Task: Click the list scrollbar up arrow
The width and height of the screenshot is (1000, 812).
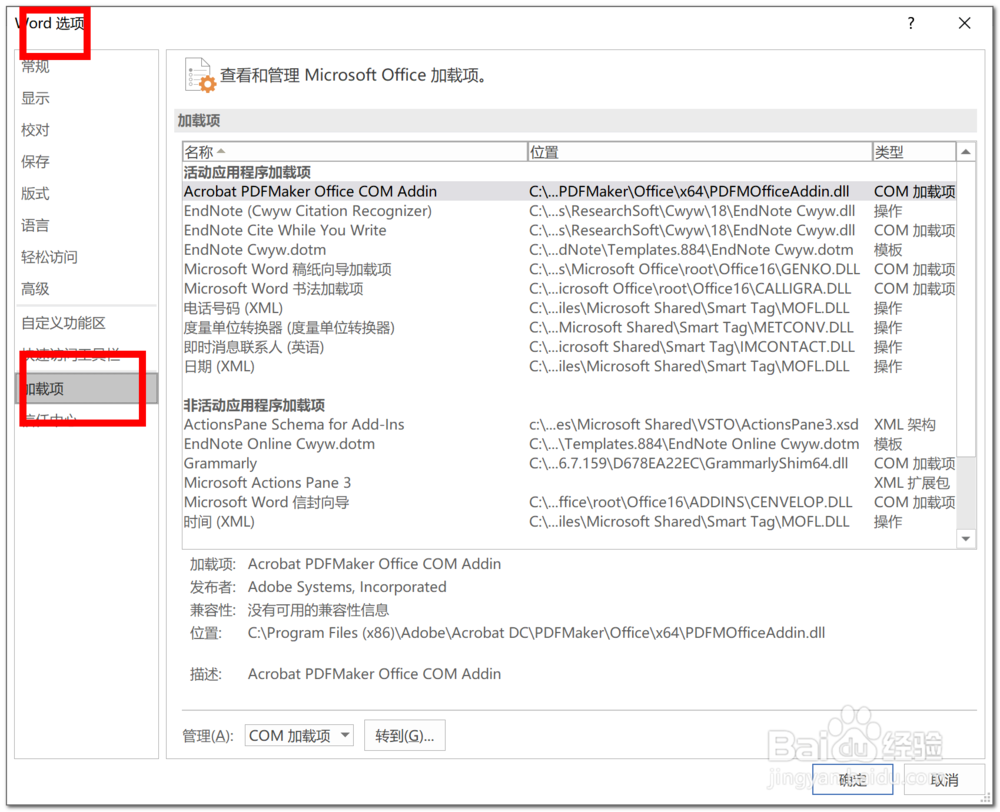Action: [966, 152]
